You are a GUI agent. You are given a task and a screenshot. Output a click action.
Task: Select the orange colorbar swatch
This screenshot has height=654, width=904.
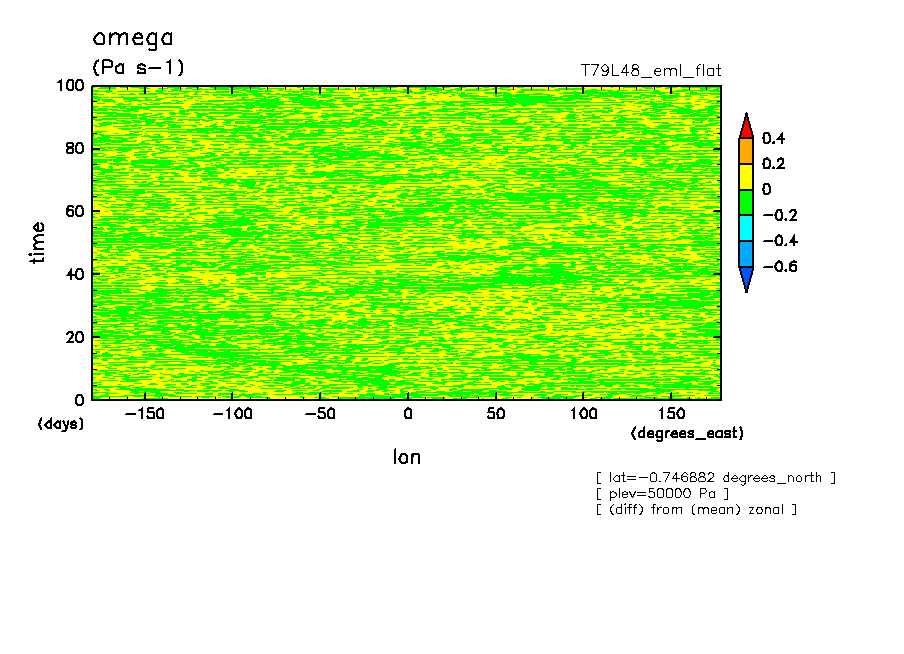(745, 151)
